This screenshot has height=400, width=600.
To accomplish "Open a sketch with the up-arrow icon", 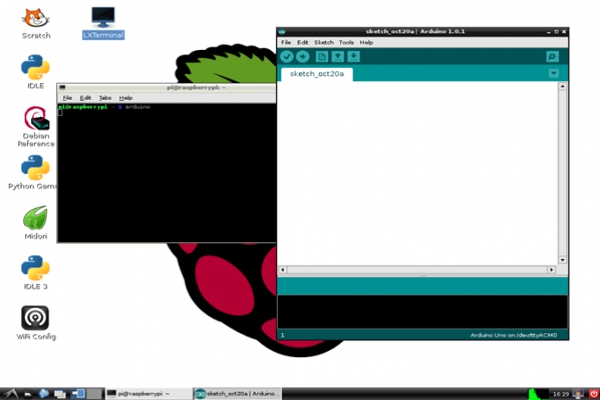I will coord(338,57).
